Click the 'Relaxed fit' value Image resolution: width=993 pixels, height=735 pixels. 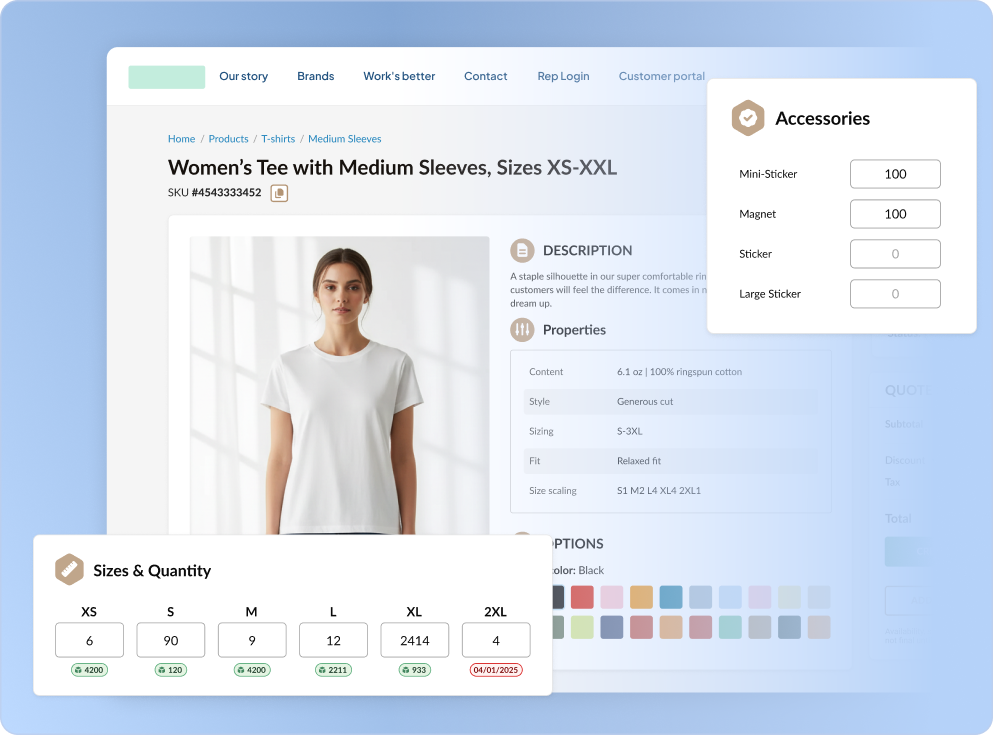pos(638,461)
